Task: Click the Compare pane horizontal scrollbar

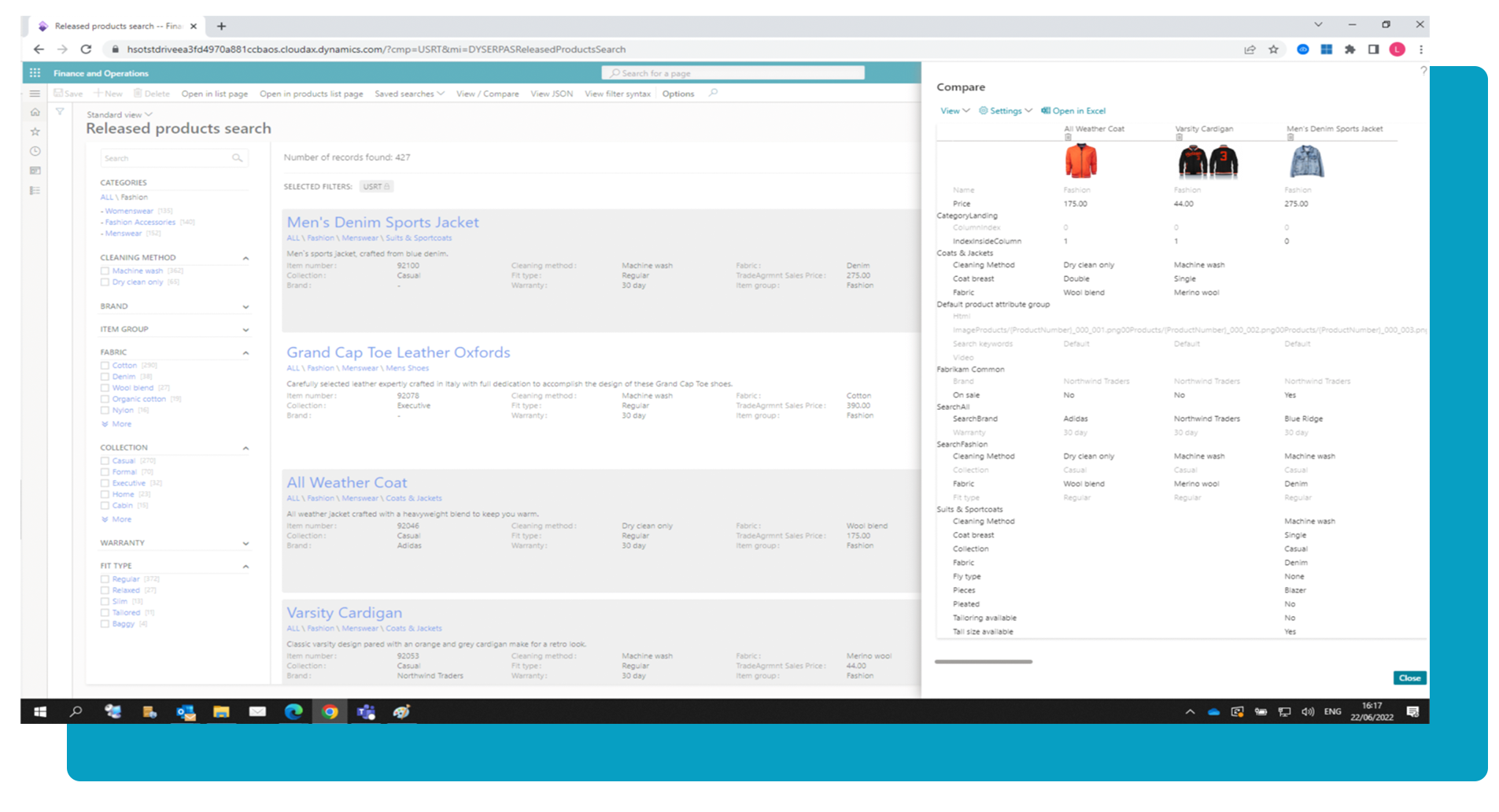Action: coord(983,662)
